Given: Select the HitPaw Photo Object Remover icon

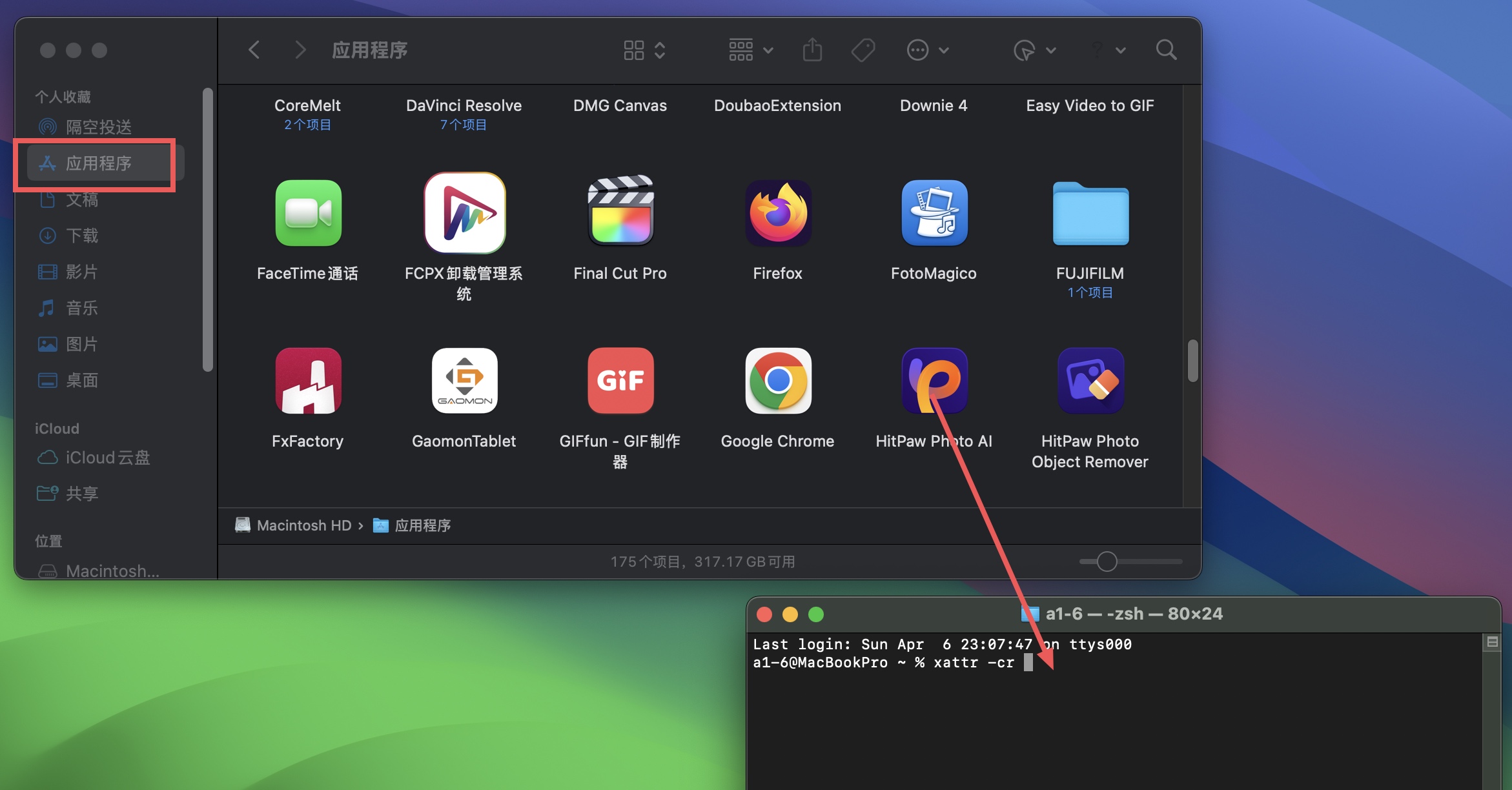Looking at the screenshot, I should coord(1090,381).
